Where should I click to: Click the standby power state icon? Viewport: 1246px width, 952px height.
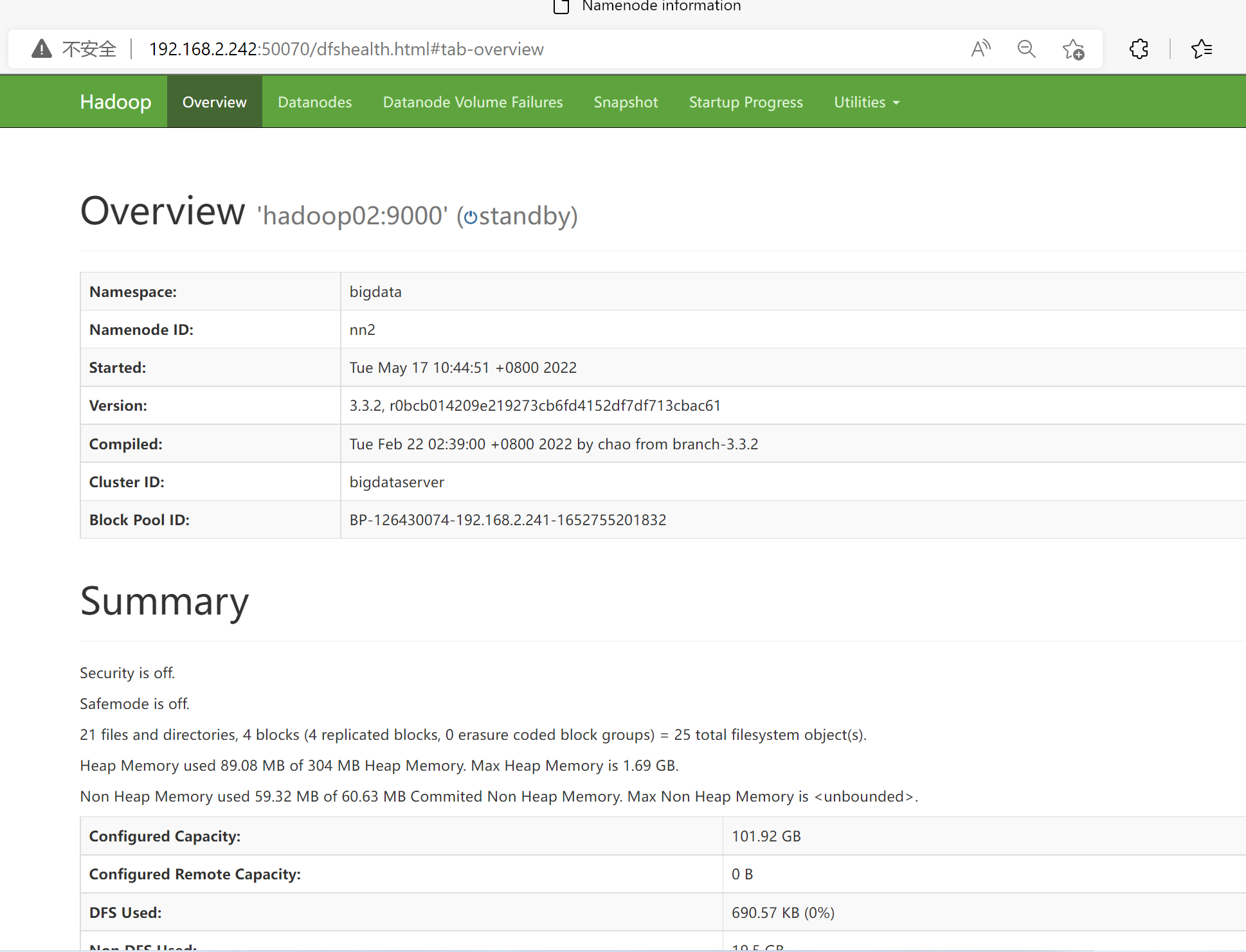coord(471,217)
